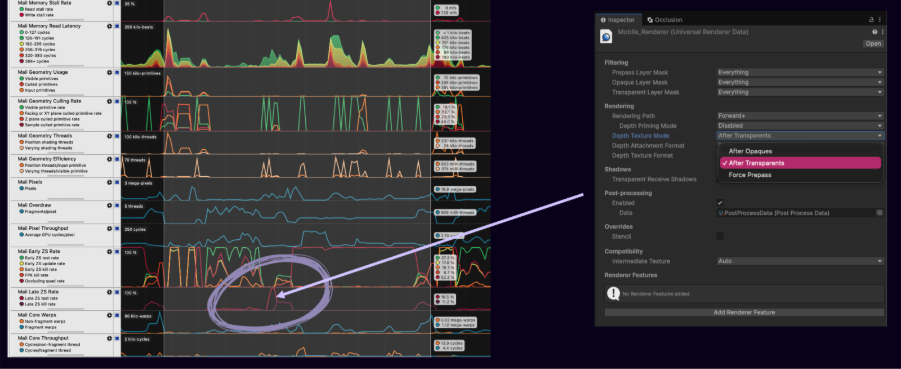Click green Early ZS test rate legend dot
Viewport: 901px width, 369px height.
tap(21, 257)
